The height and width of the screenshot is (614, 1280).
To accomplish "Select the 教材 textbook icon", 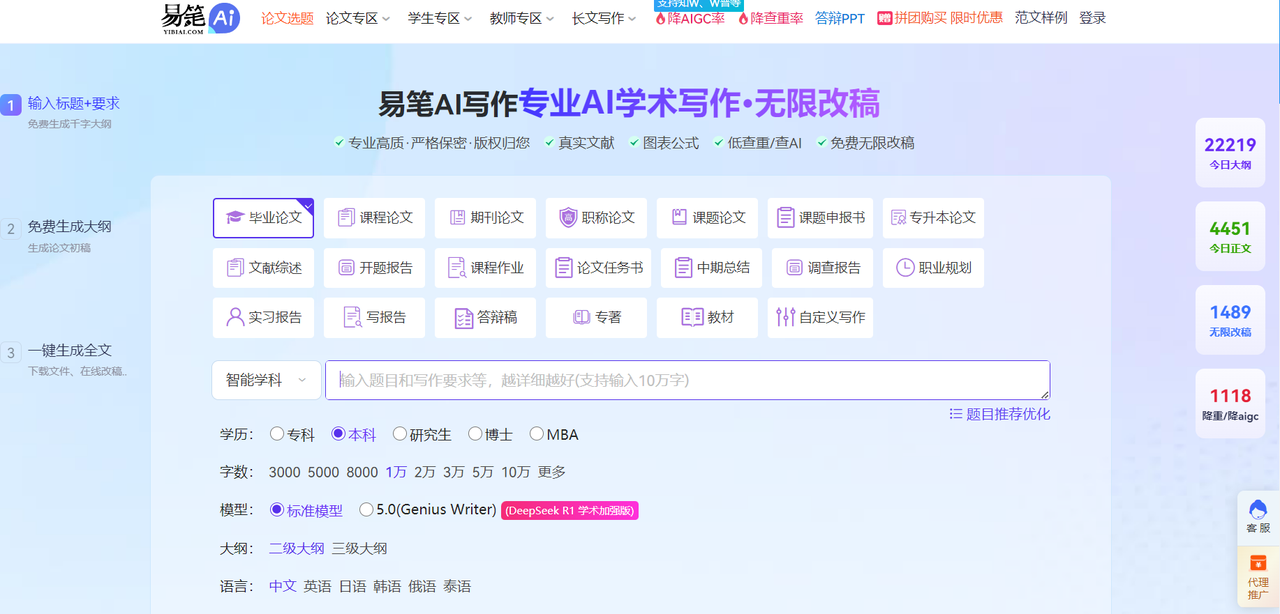I will pos(692,317).
